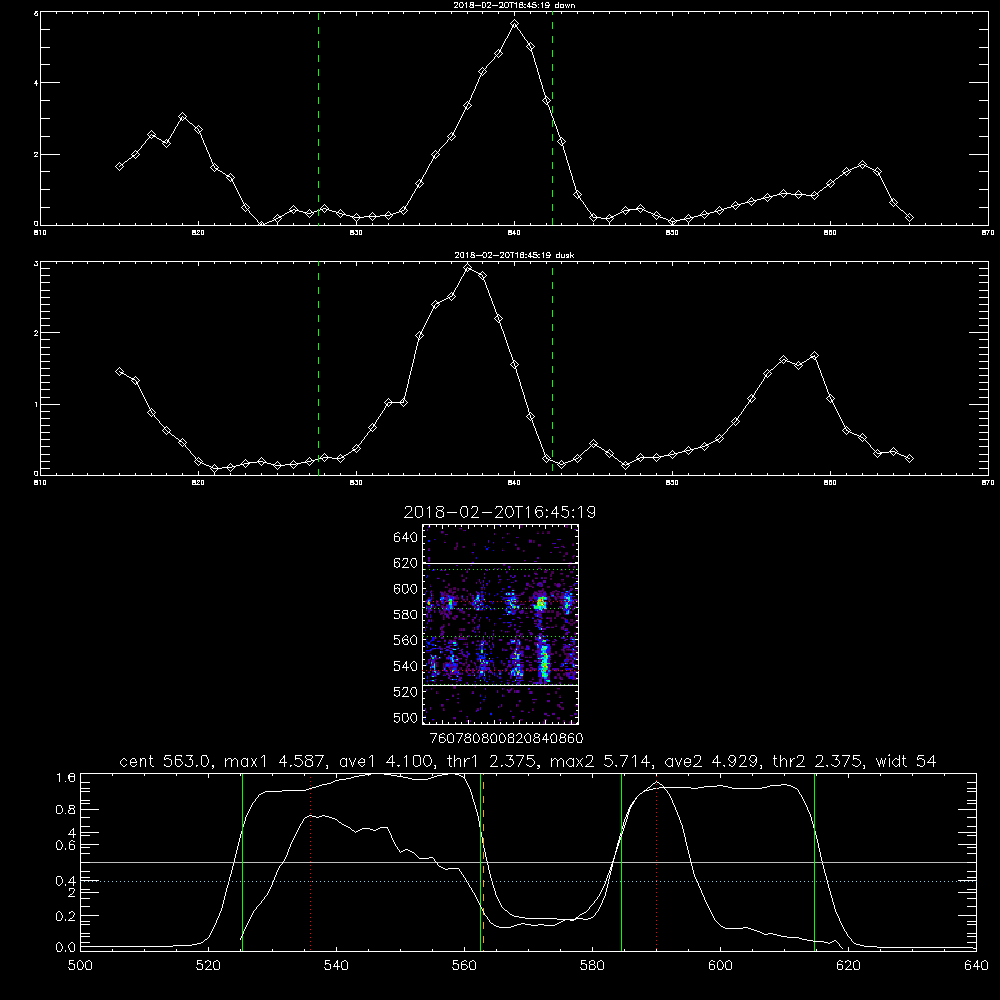Click dusk plot peak diamond near 859
This screenshot has width=1000, height=1000.
point(814,356)
